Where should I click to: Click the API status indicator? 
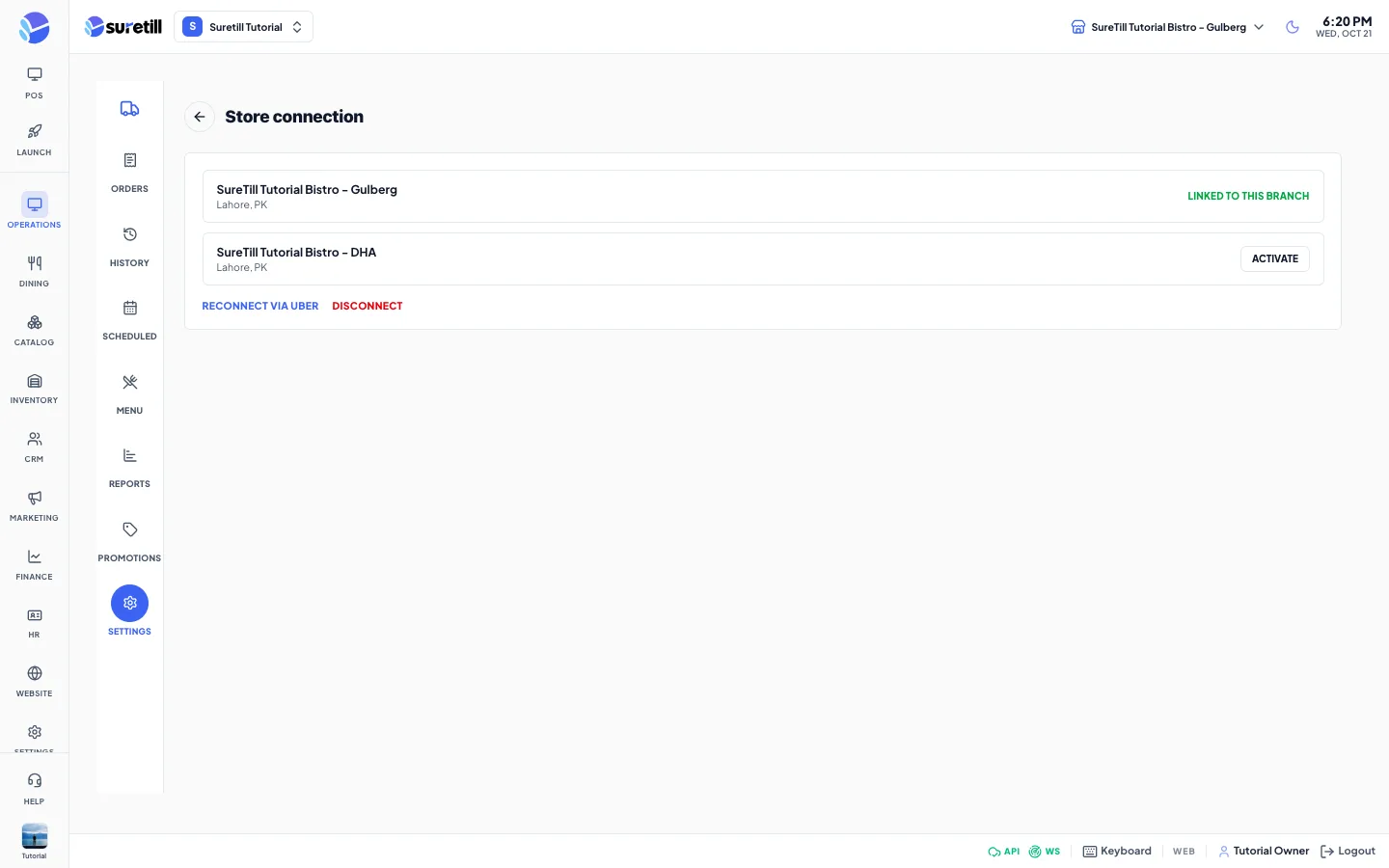coord(1003,852)
